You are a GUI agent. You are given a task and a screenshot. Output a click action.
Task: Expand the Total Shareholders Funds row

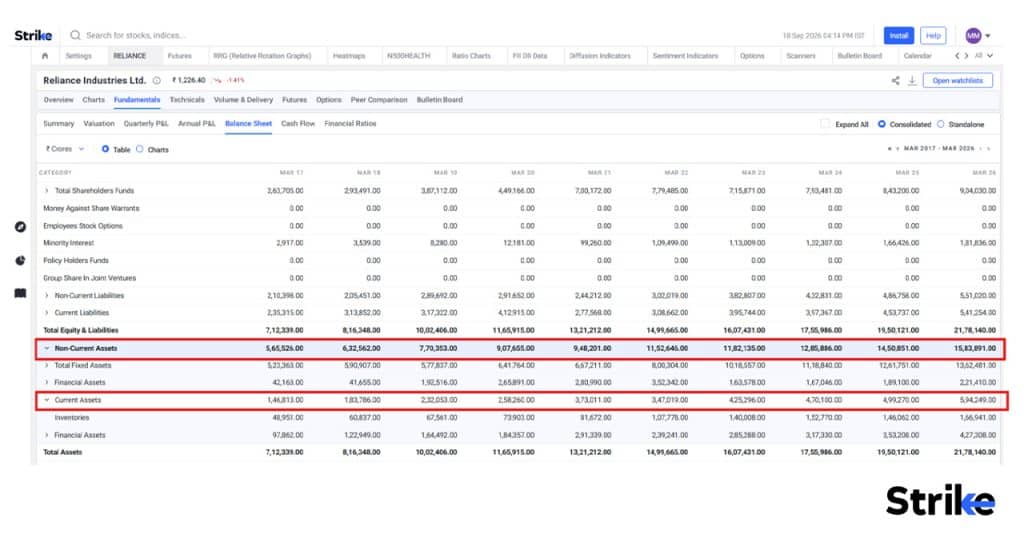46,191
